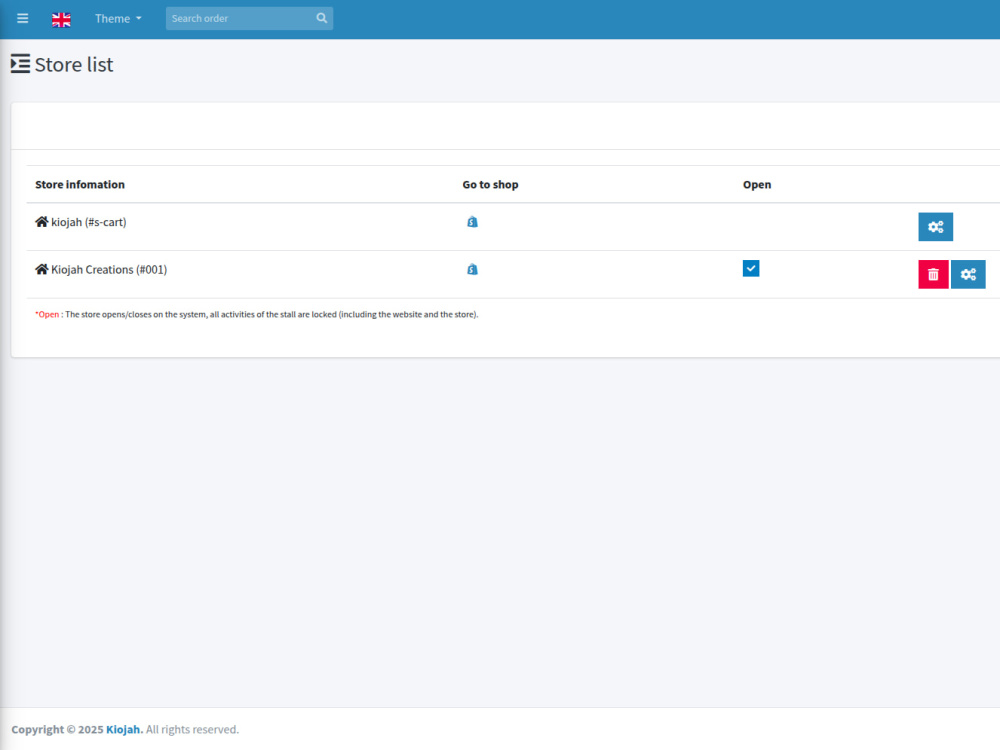Uncheck Open checkbox for Kiojah Creations
The image size is (1000, 750).
(751, 268)
